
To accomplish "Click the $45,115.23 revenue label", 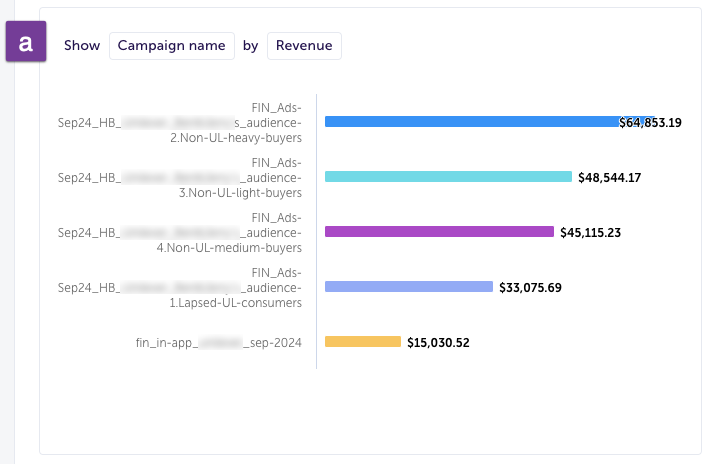I will [x=590, y=232].
